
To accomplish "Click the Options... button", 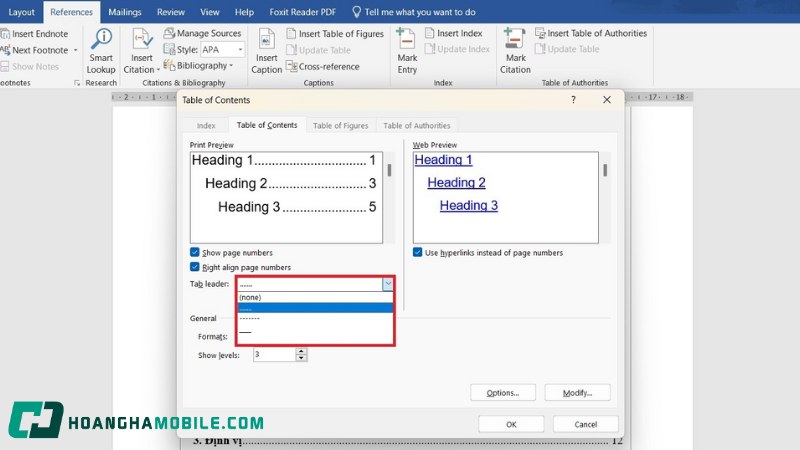I will click(502, 393).
